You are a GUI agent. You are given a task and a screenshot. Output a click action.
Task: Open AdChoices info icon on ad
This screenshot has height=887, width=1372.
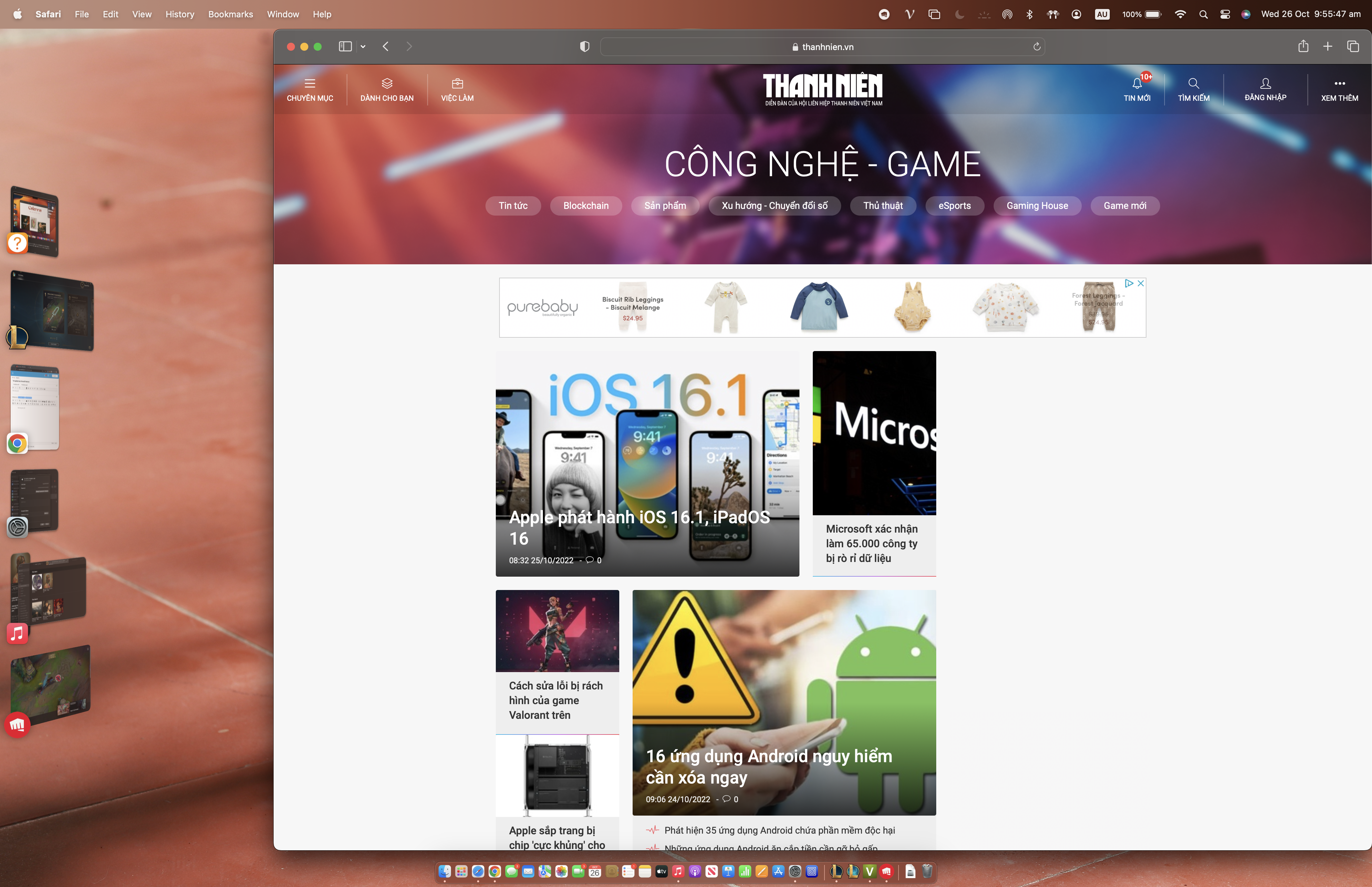tap(1129, 283)
